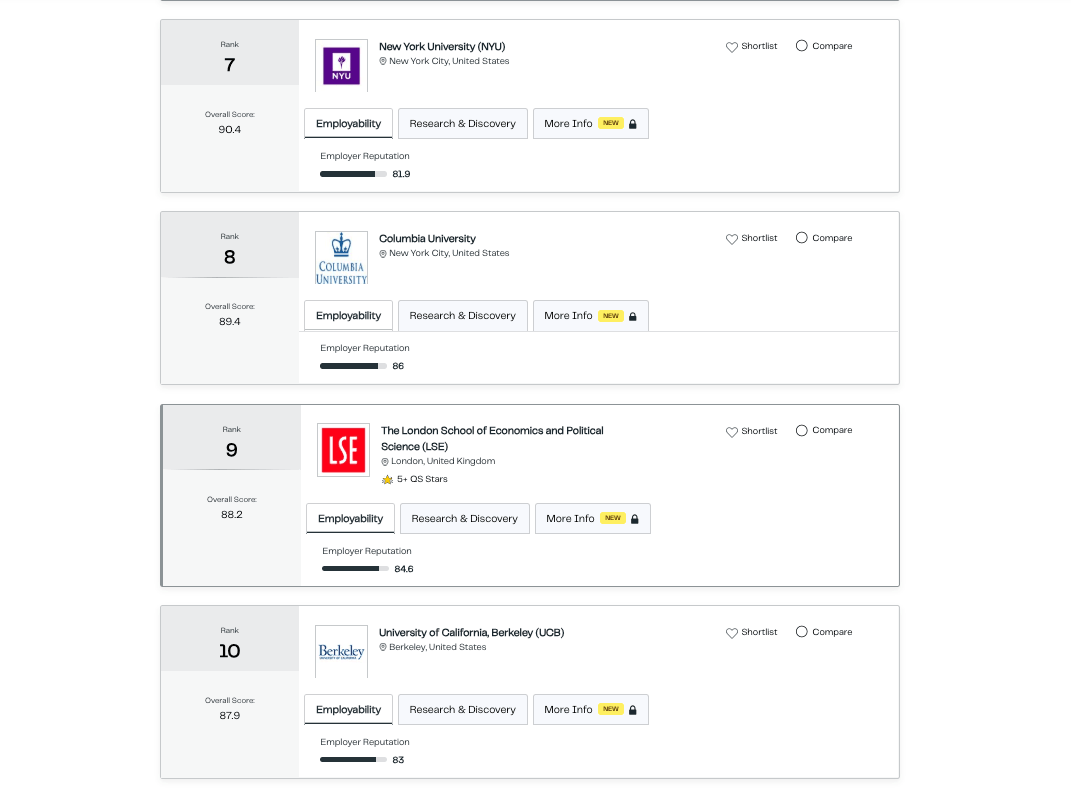1071x791 pixels.
Task: Shortlist LSE with heart icon
Action: click(732, 432)
